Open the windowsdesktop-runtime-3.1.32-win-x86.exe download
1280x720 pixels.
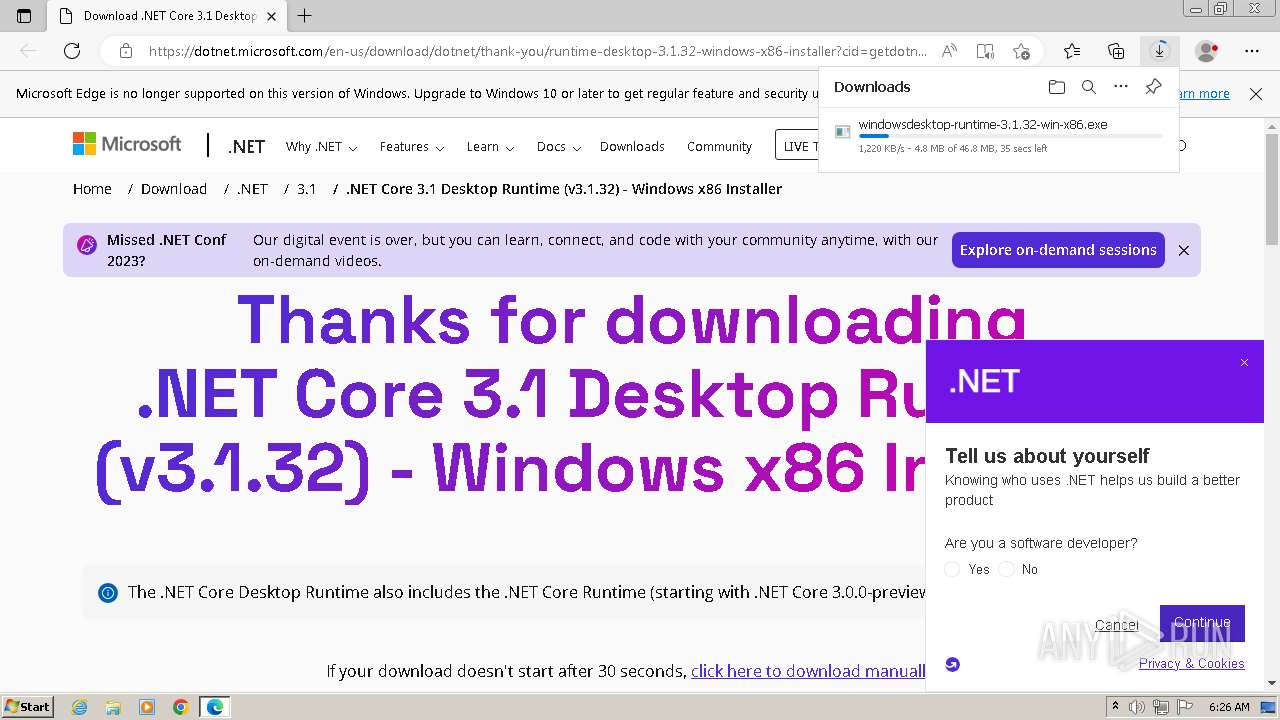(x=982, y=124)
